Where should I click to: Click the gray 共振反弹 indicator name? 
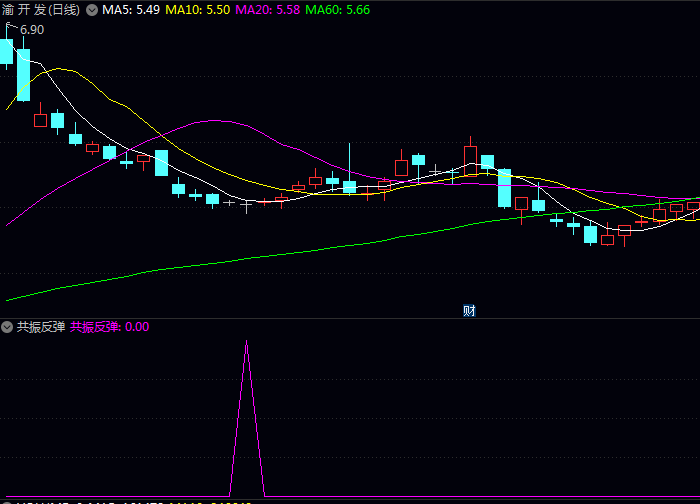click(x=41, y=327)
